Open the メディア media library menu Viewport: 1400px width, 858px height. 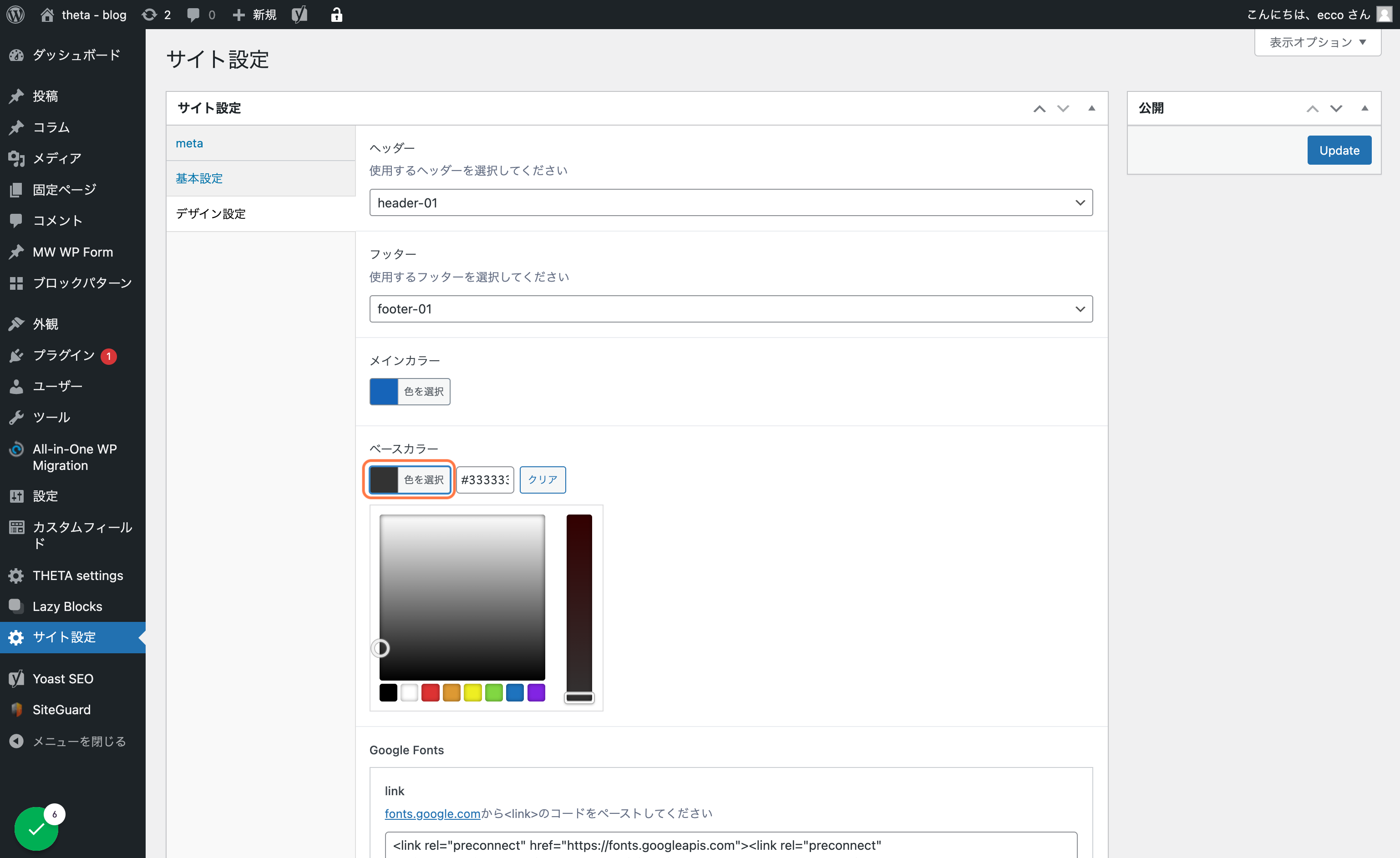pyautogui.click(x=73, y=158)
